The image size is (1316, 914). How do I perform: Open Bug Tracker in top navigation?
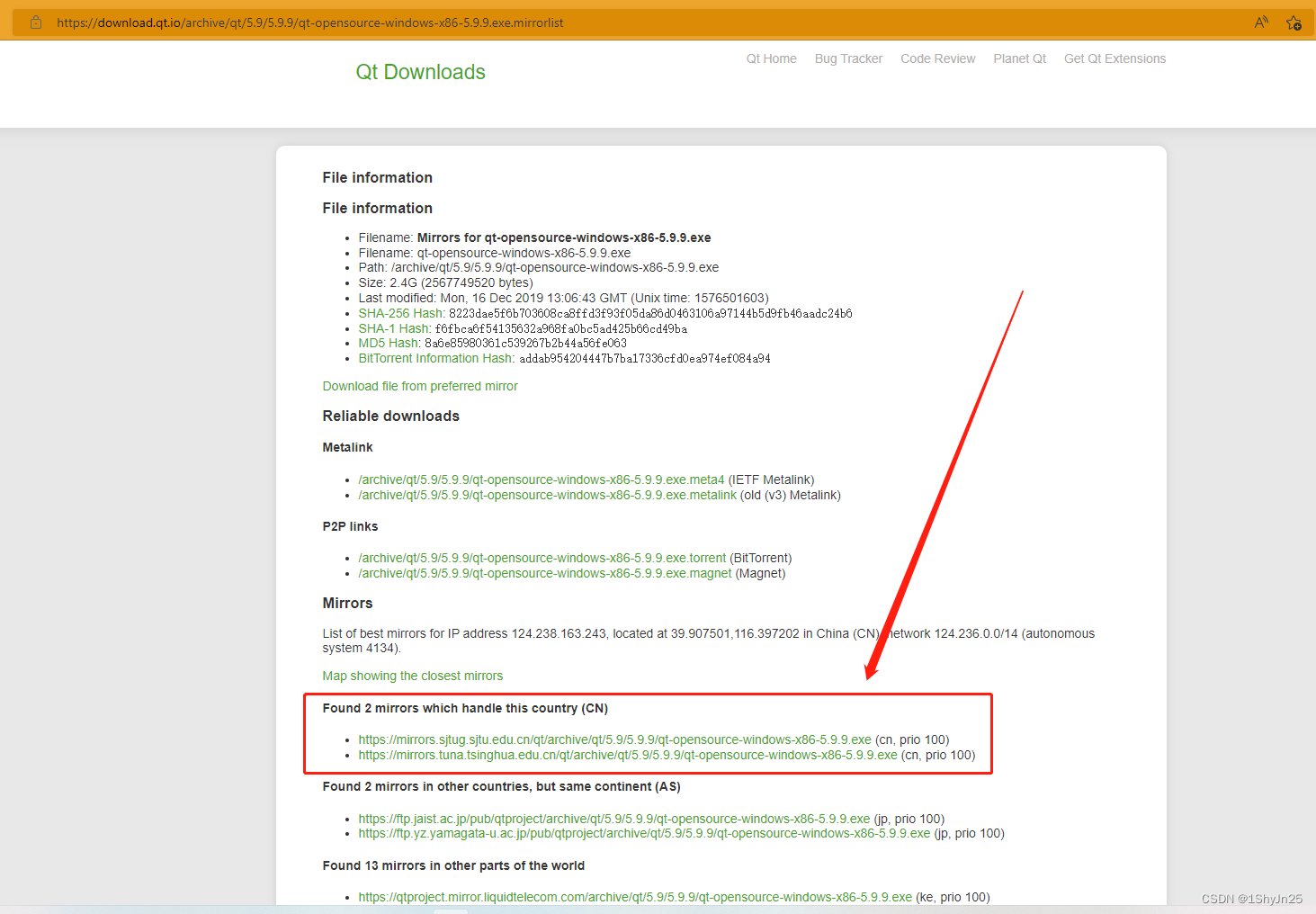click(x=848, y=58)
